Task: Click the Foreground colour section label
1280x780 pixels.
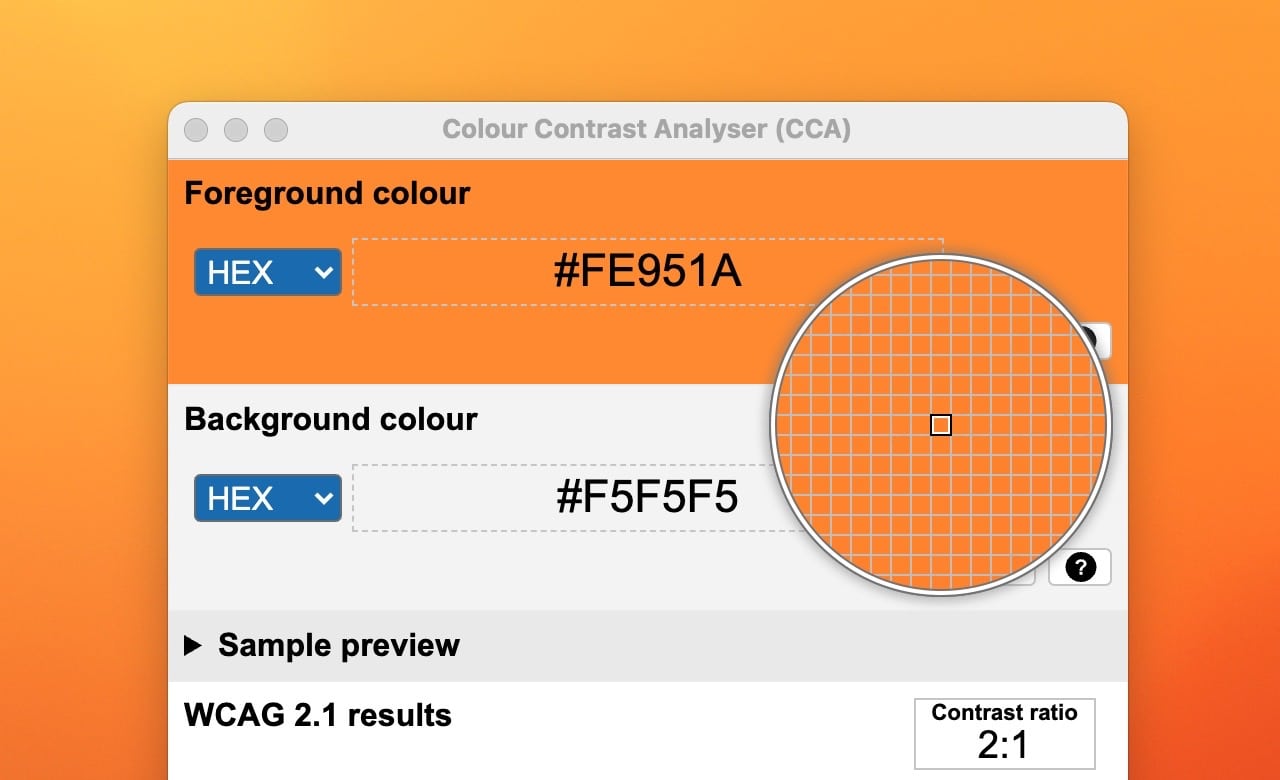Action: coord(327,192)
